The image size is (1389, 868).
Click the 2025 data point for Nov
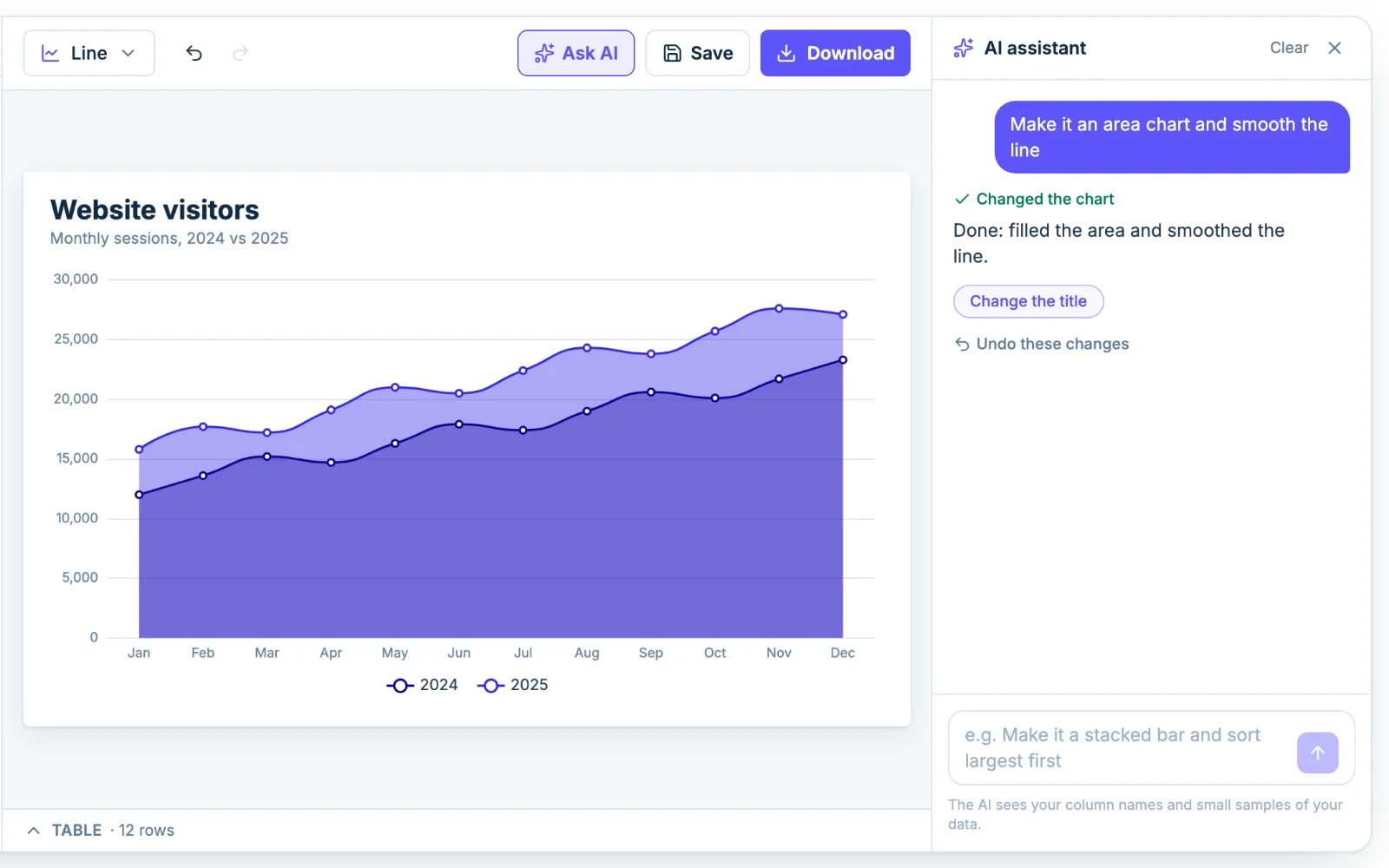[779, 308]
